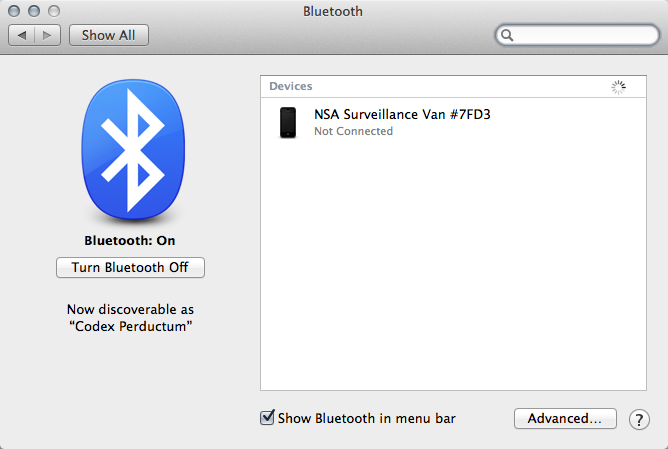Focus the search input field

585,35
